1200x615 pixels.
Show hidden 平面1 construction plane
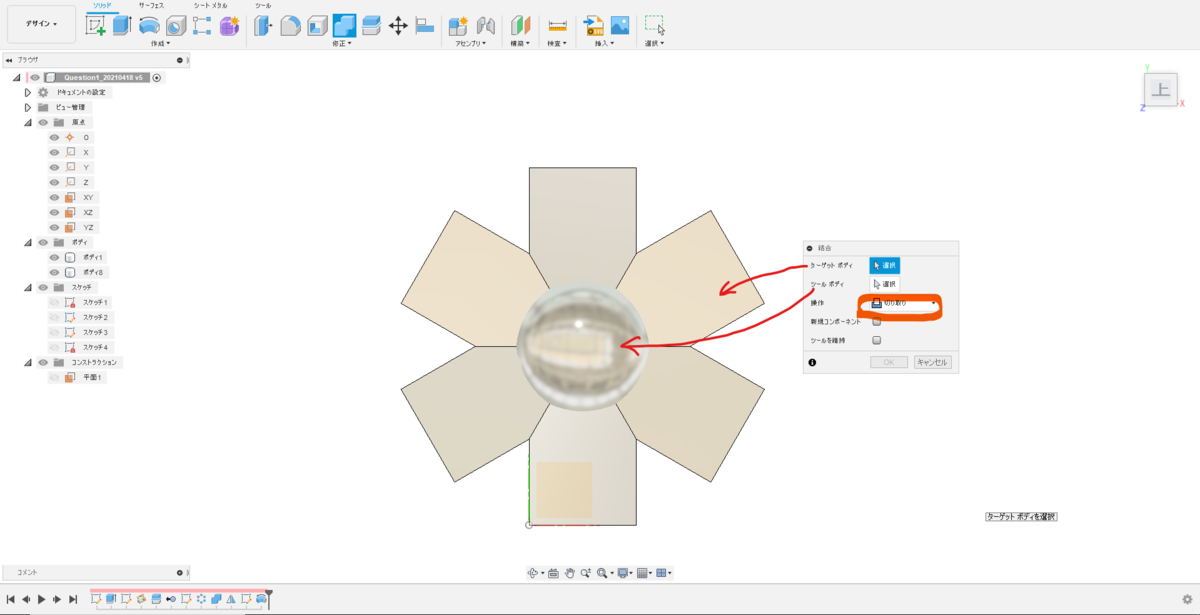[x=54, y=377]
